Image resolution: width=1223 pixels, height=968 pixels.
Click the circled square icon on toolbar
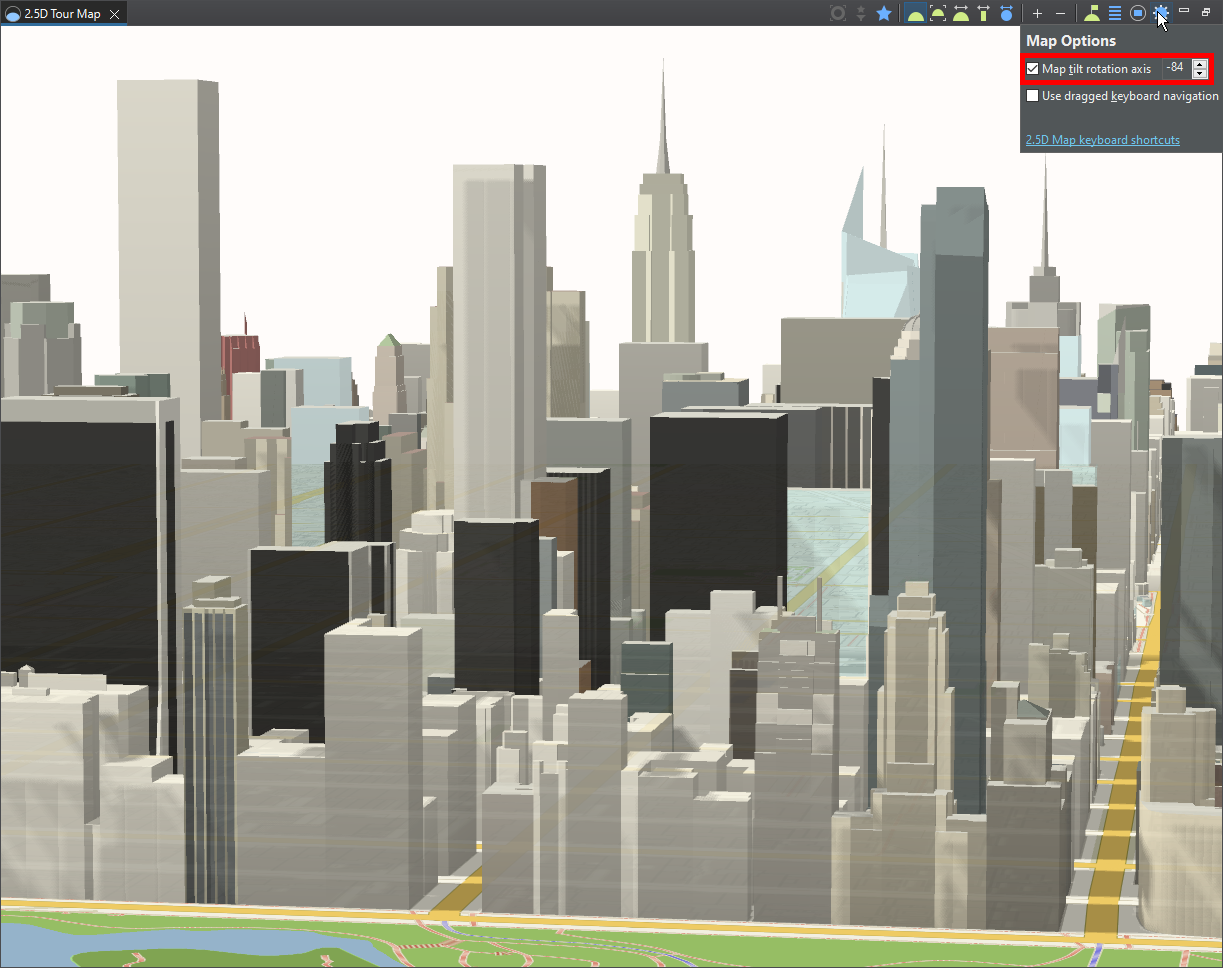tap(1136, 13)
